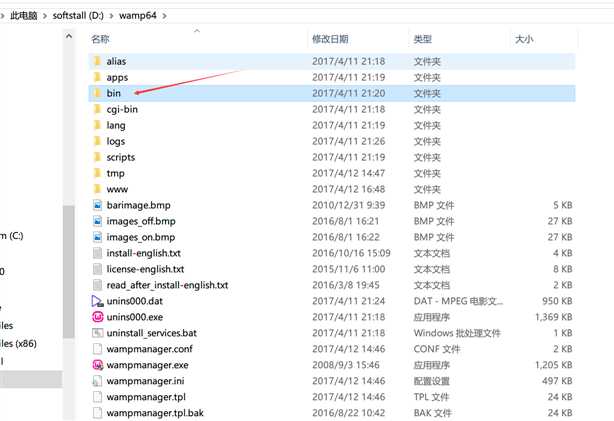614x421 pixels.
Task: Select the cgi-bin folder name
Action: coord(122,109)
